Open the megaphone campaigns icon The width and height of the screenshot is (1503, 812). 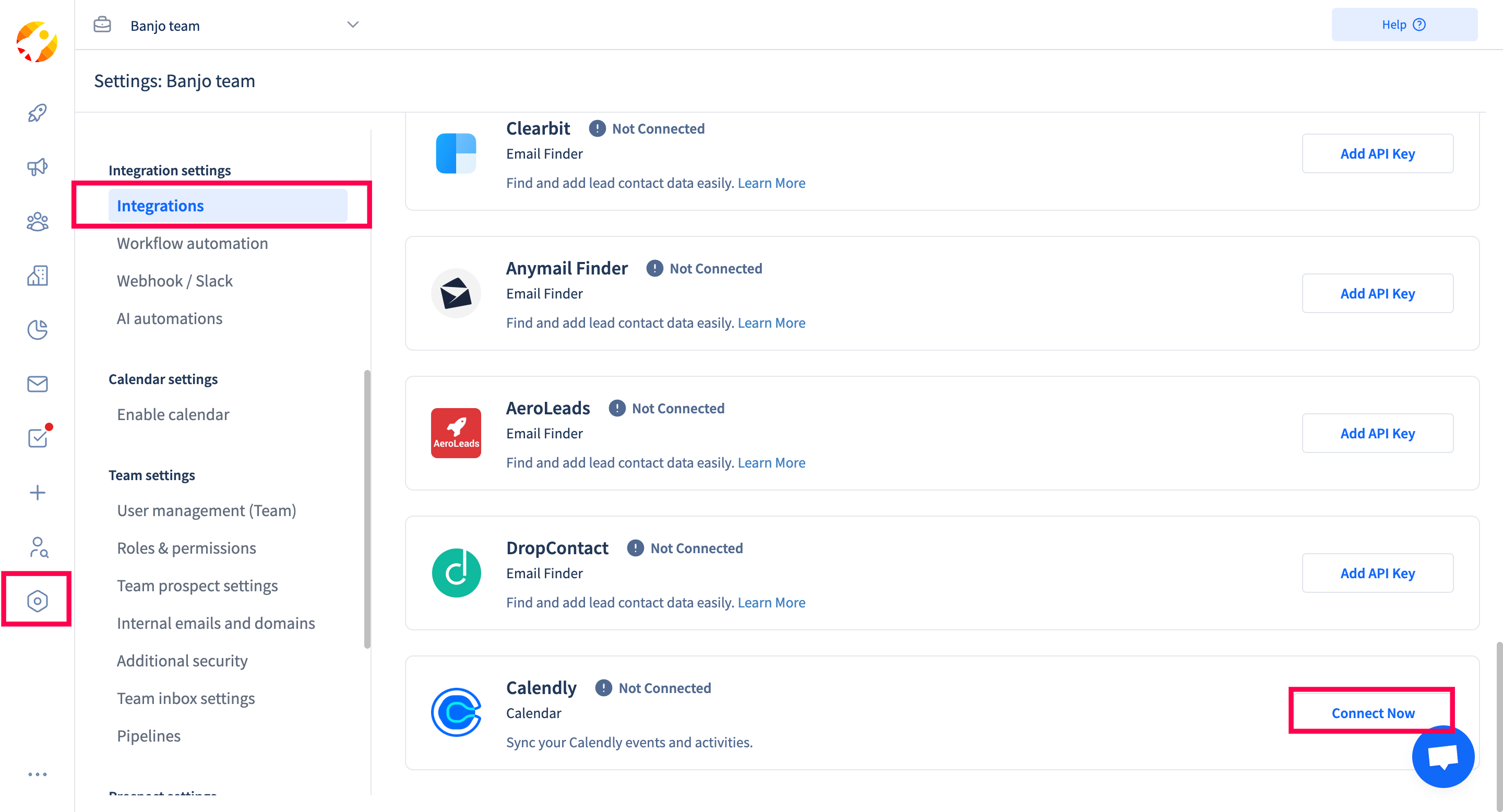tap(38, 168)
